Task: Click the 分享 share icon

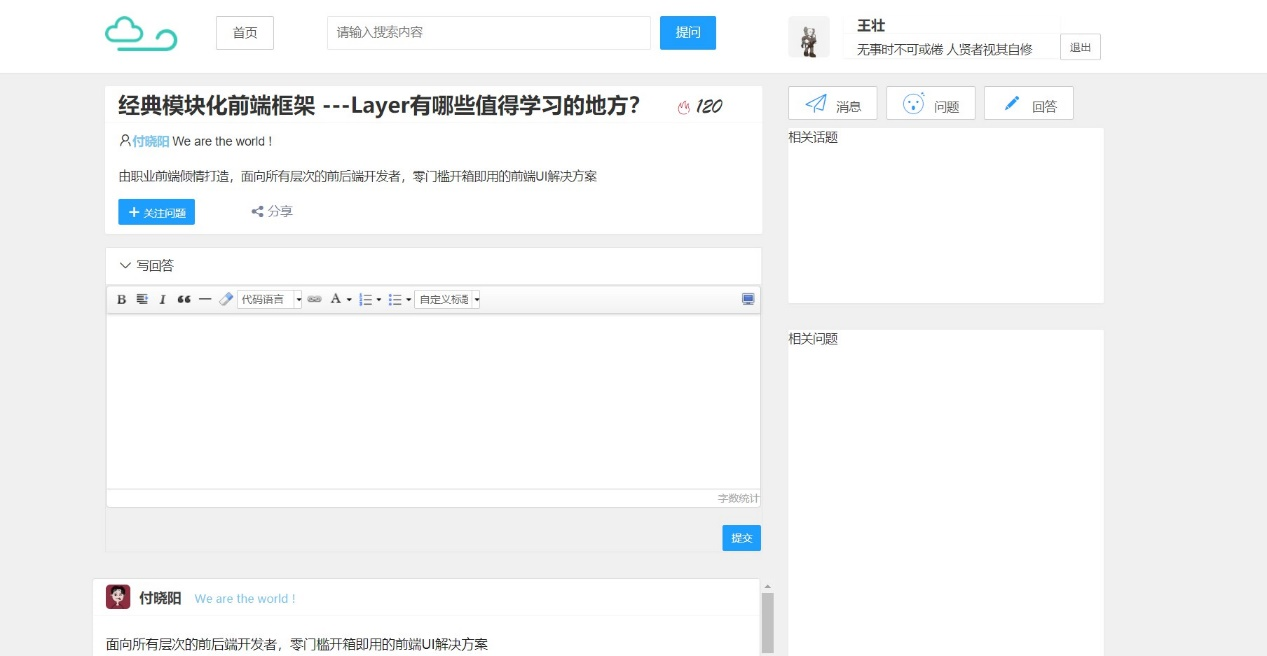Action: tap(258, 212)
